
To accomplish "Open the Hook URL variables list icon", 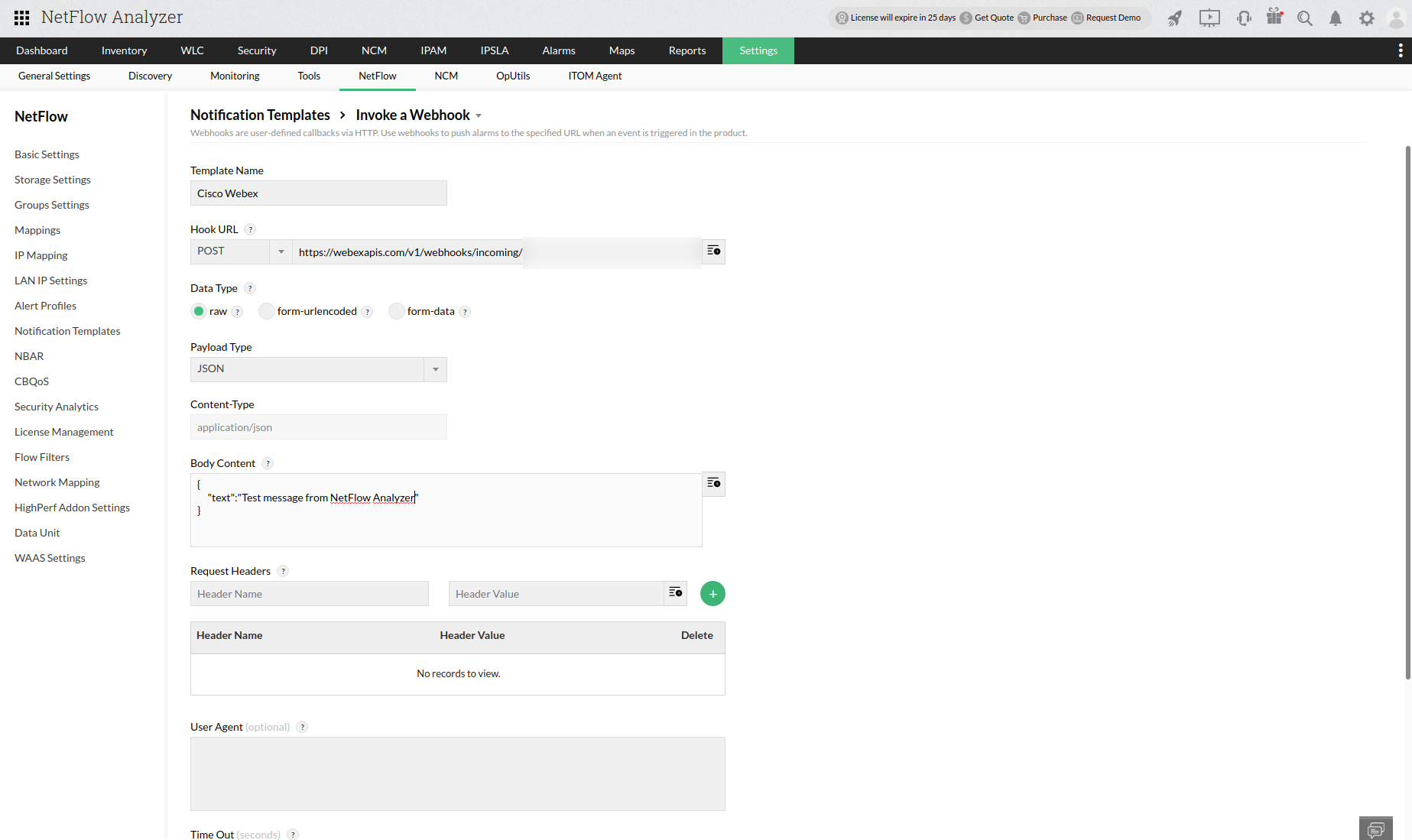I will [x=713, y=251].
